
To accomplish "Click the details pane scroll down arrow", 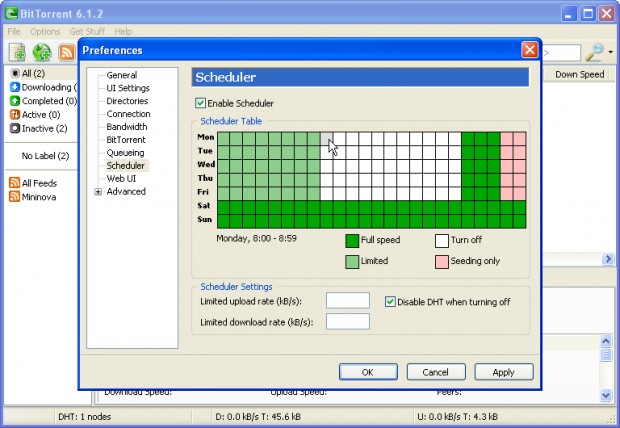I will tap(606, 395).
